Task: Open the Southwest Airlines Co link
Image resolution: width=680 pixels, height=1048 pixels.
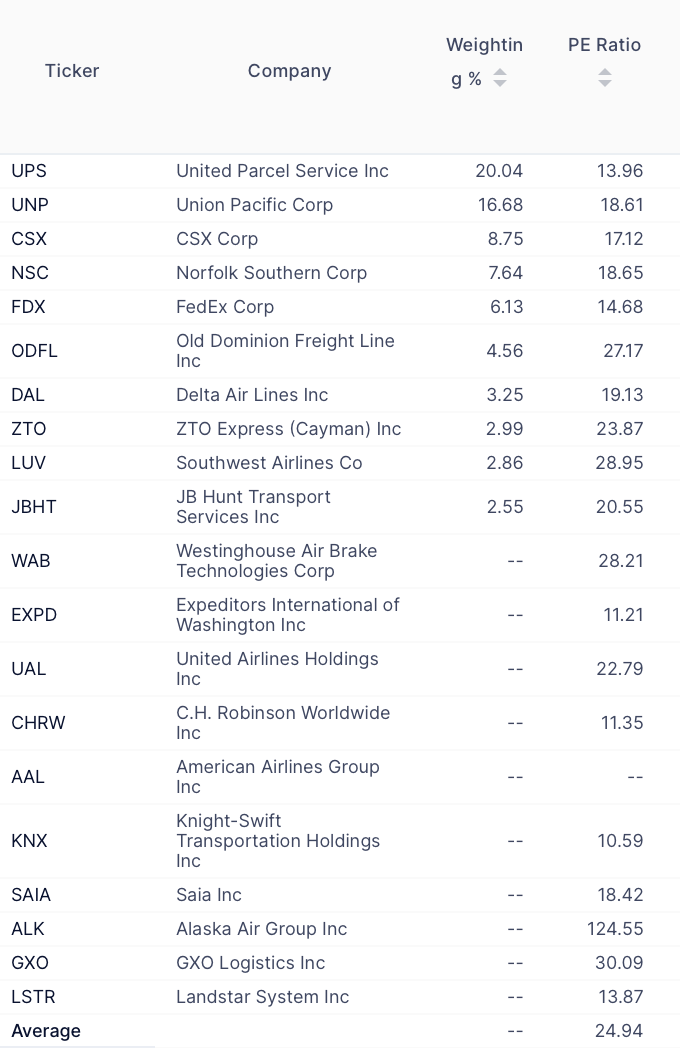Action: (269, 463)
